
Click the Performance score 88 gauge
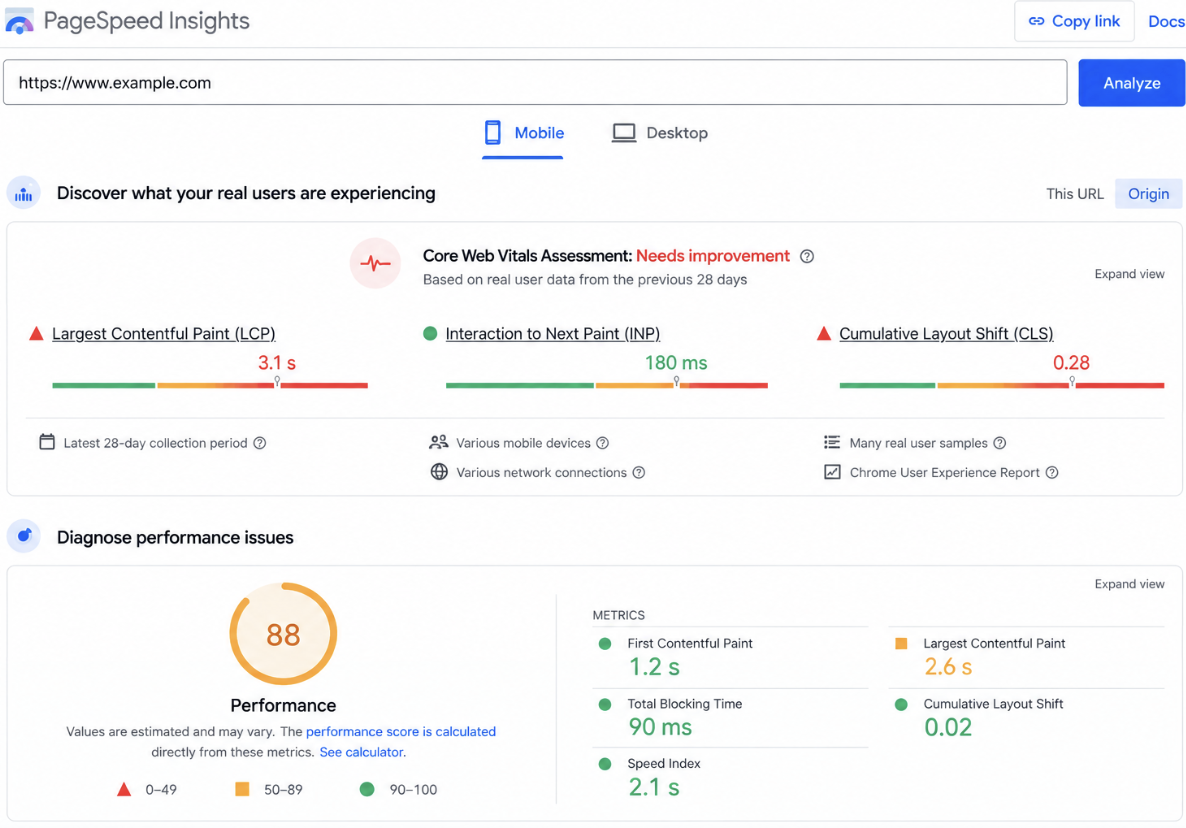(283, 634)
